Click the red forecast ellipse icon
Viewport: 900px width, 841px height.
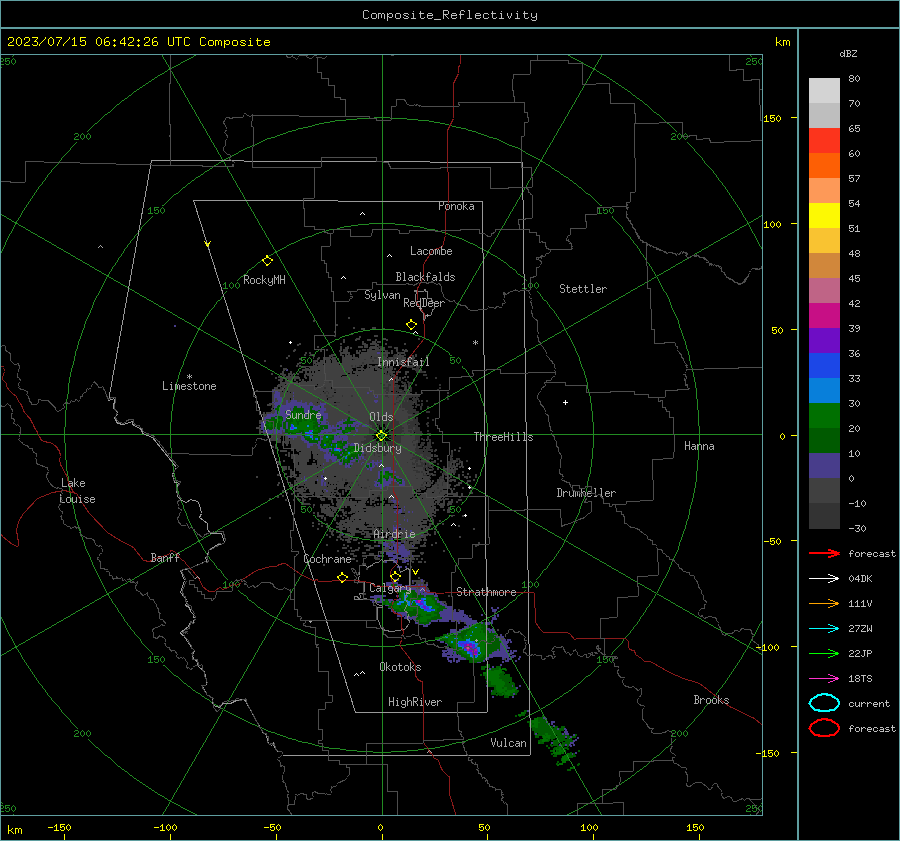click(x=824, y=728)
